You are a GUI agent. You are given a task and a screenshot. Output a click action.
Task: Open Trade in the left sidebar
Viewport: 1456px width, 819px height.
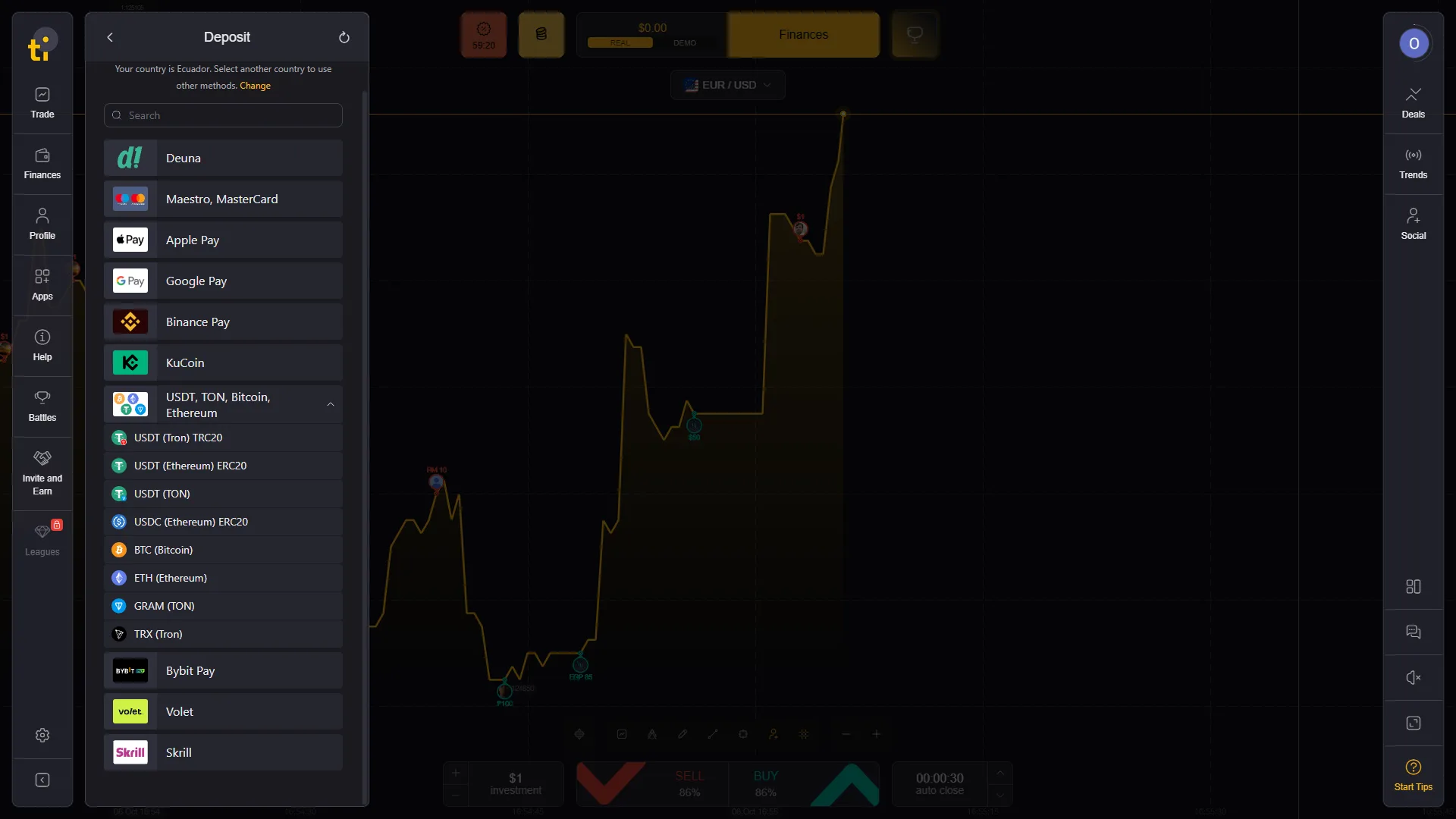42,103
